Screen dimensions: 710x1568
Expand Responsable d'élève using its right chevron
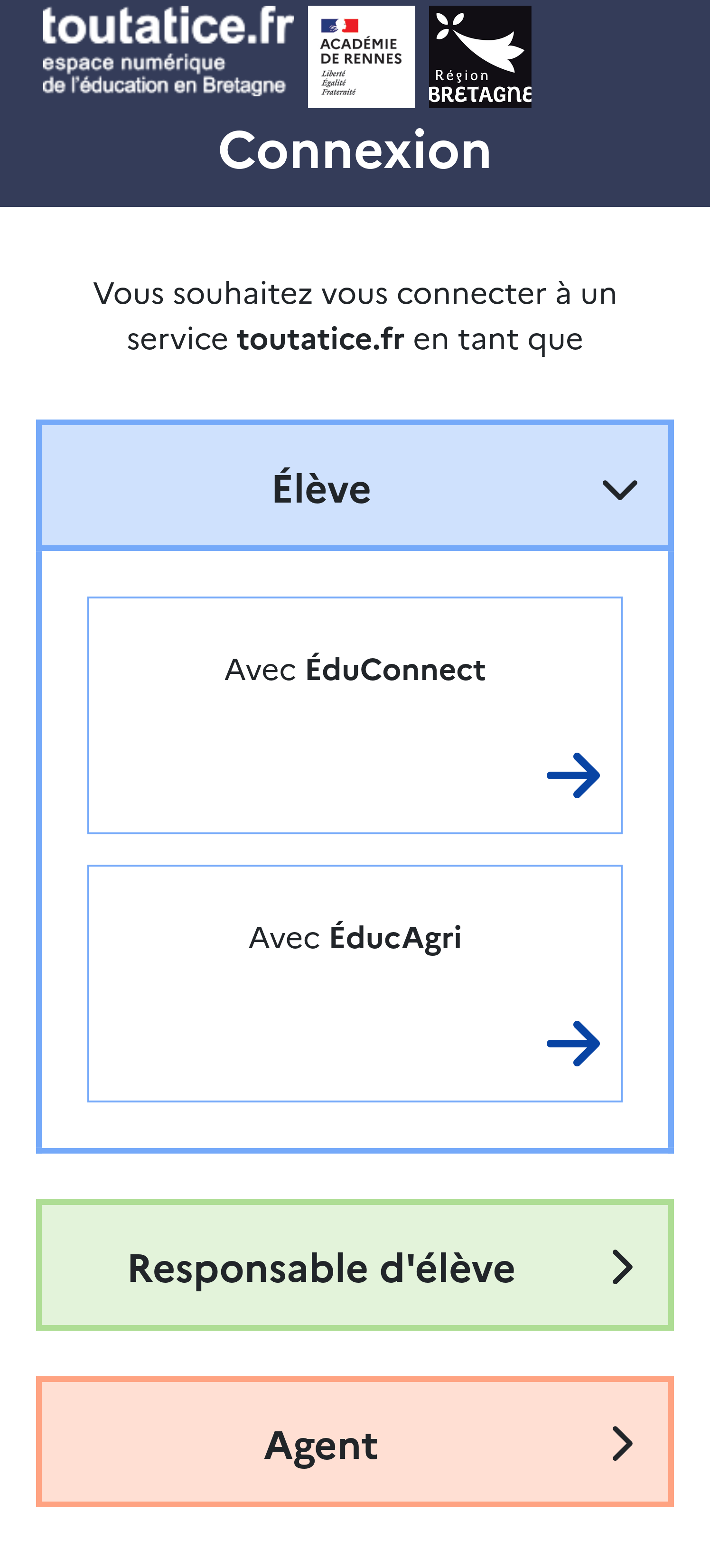622,1267
